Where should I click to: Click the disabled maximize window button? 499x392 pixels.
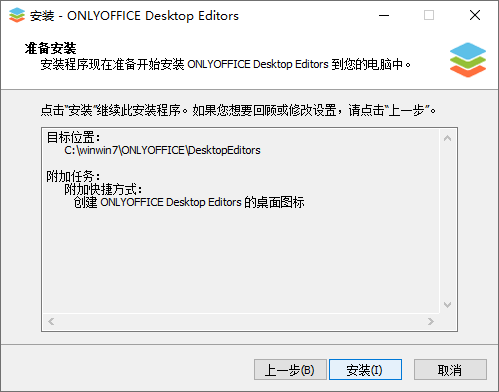point(429,15)
